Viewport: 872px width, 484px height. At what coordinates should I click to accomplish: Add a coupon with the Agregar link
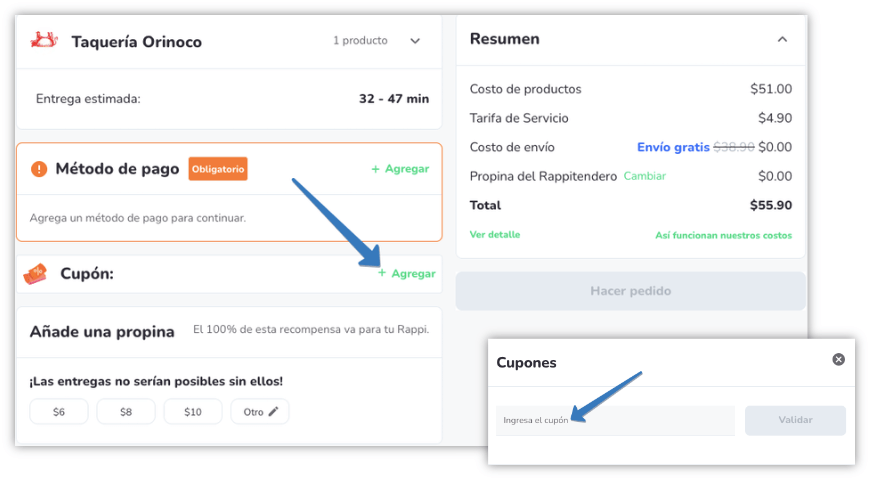tap(407, 273)
